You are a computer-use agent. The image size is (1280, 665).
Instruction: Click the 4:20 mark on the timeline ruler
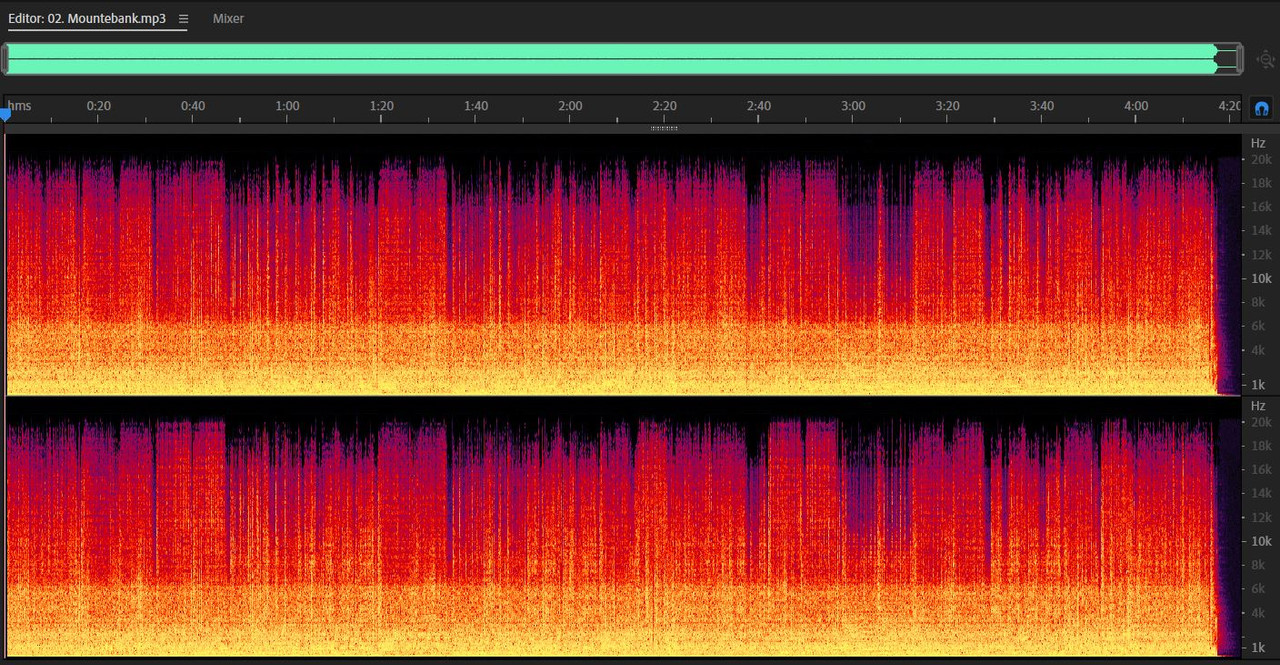1229,106
